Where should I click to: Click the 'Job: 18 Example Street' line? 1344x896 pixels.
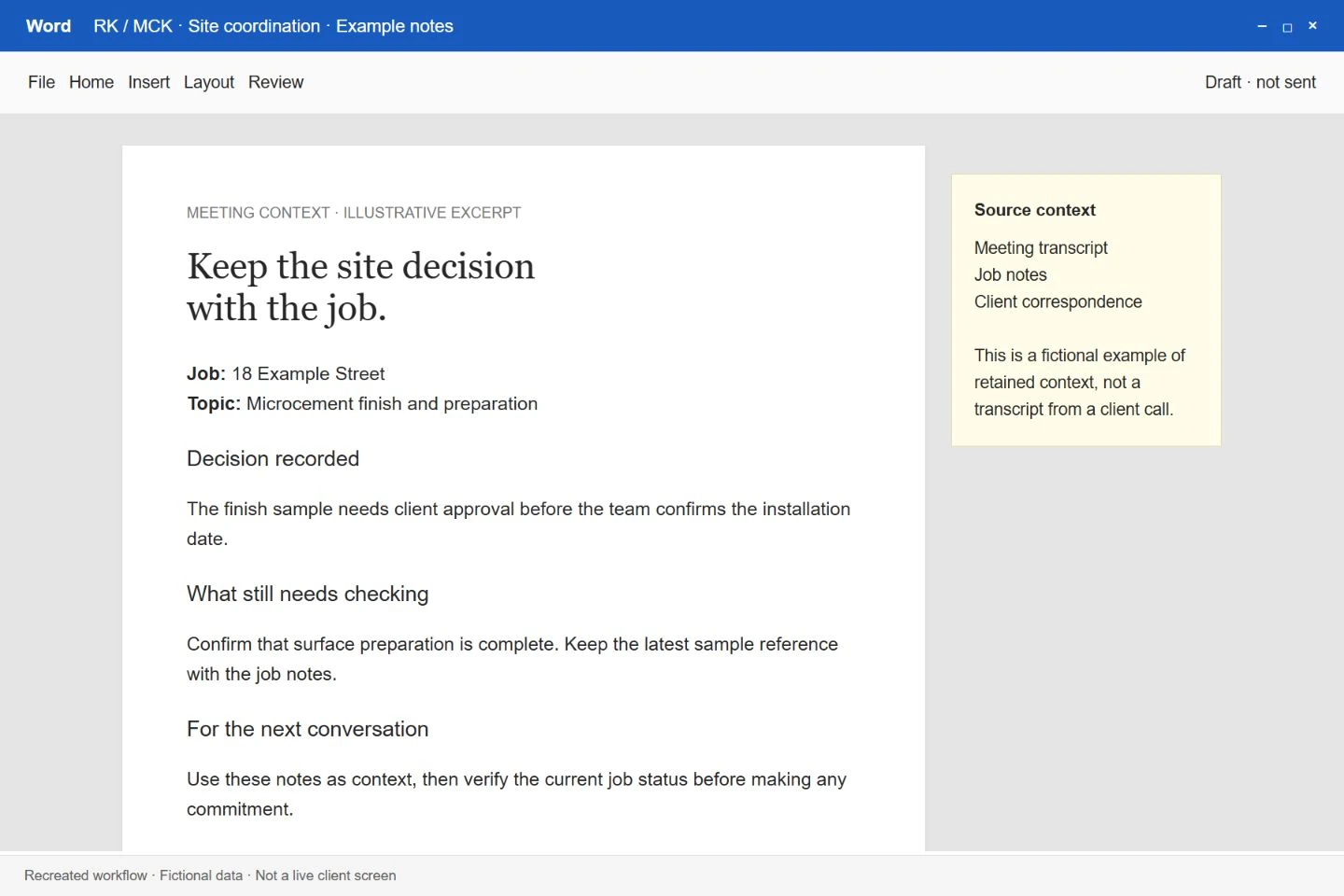click(x=286, y=373)
